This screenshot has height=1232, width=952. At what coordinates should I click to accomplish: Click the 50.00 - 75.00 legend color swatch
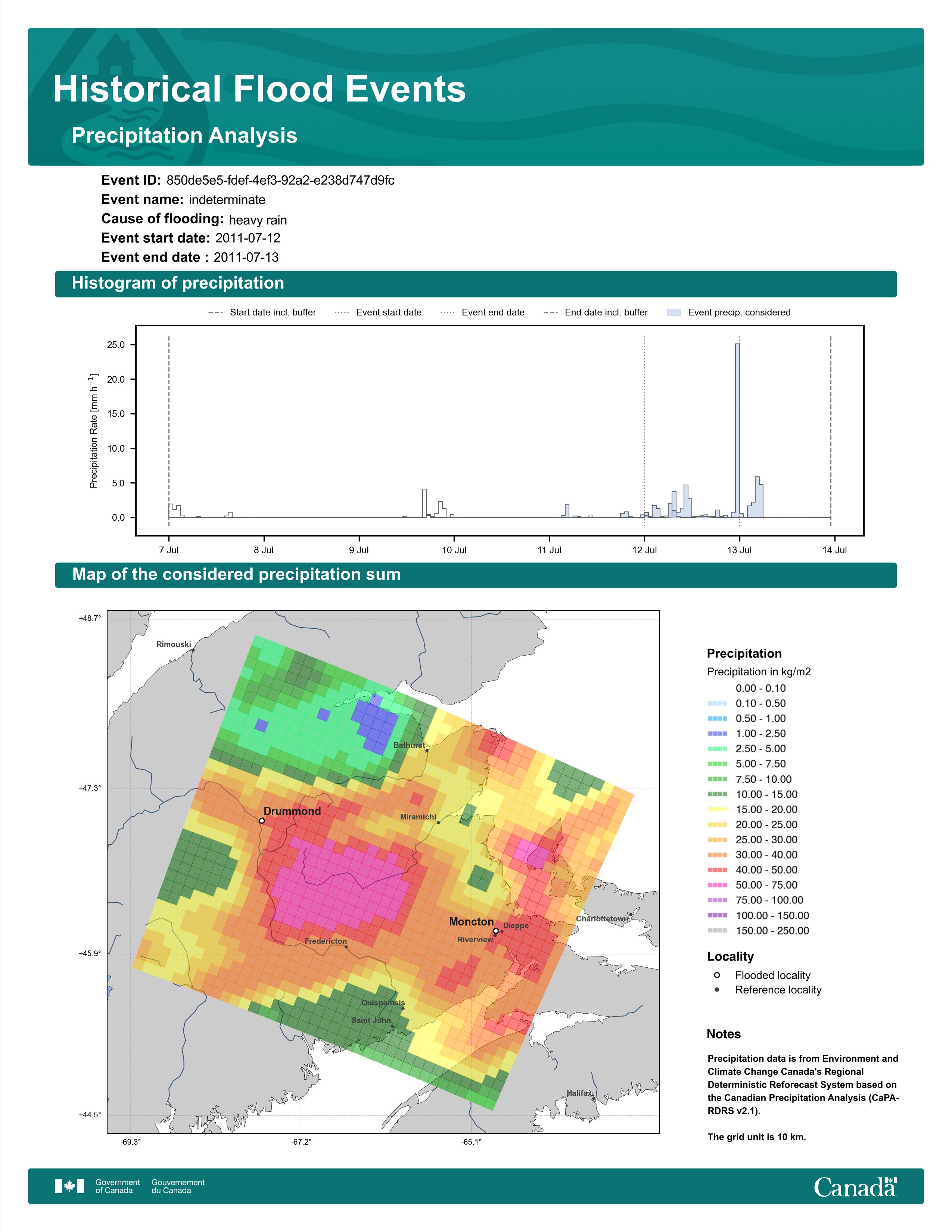[717, 886]
